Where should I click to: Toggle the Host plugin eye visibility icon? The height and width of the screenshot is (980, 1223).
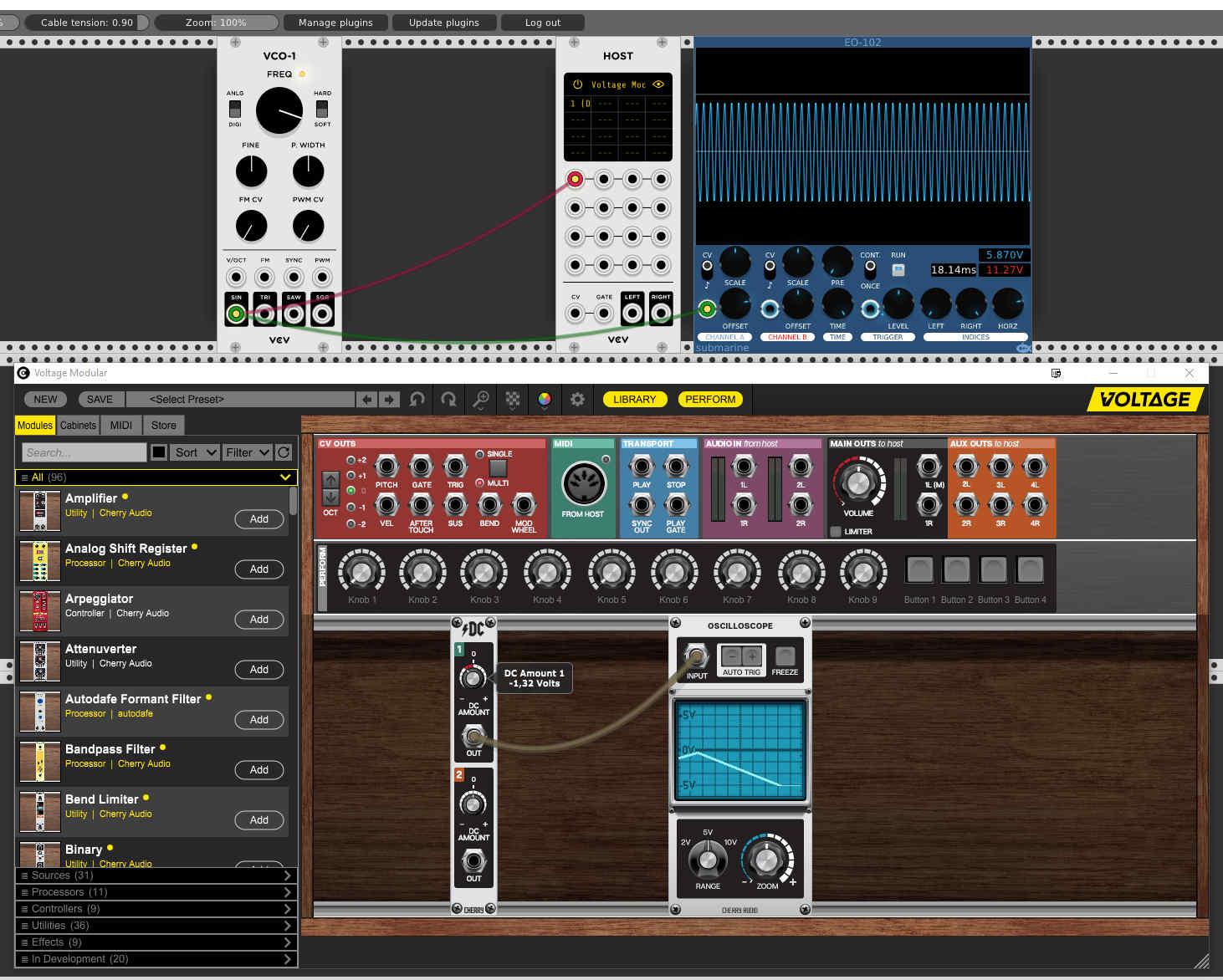[x=658, y=84]
